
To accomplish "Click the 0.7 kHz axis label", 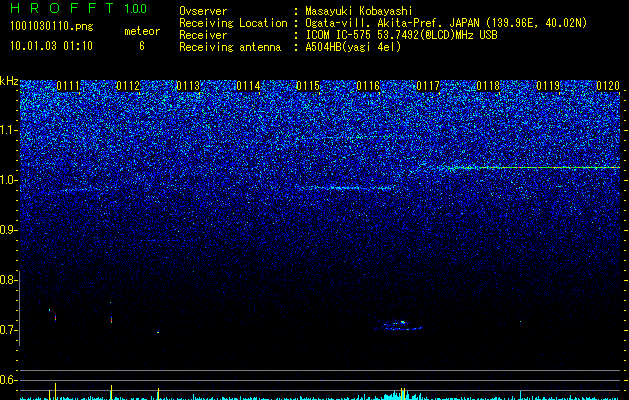I will point(8,330).
